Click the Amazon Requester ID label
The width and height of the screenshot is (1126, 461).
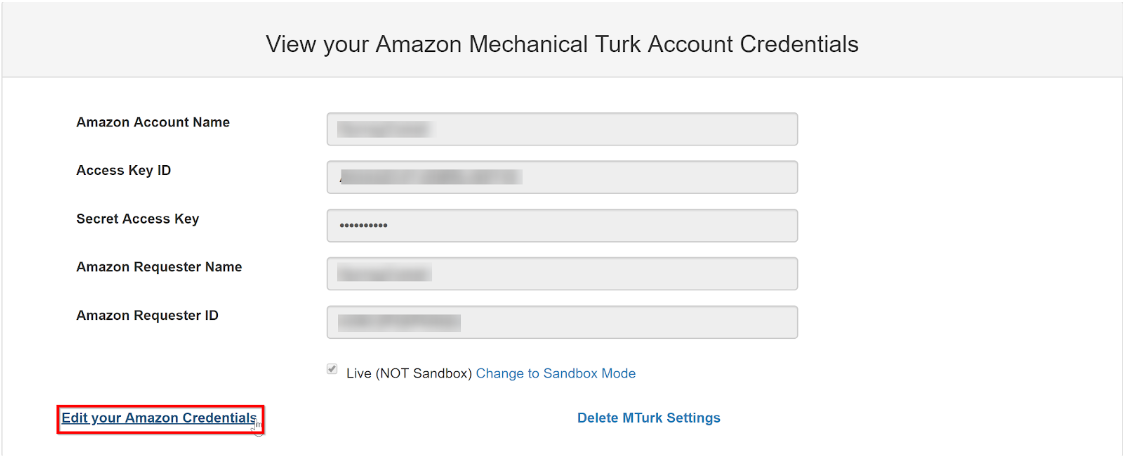point(147,315)
